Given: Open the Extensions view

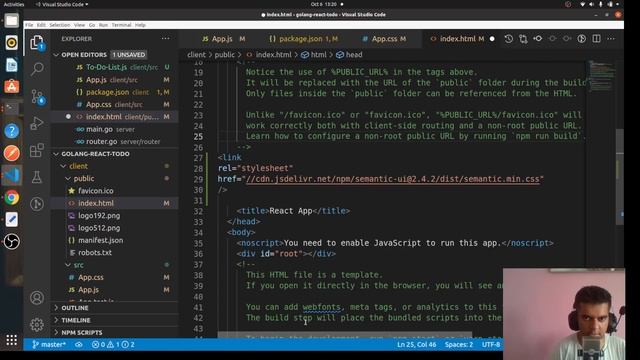Looking at the screenshot, I should [37, 150].
